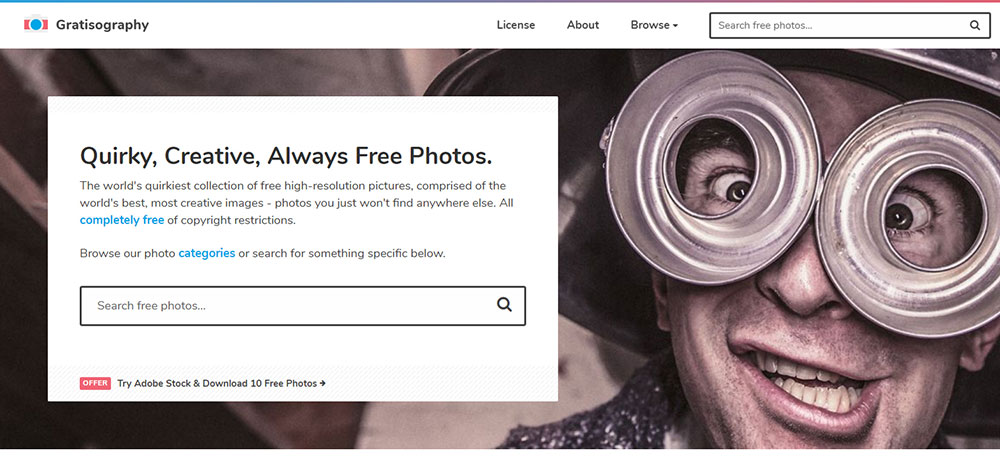Click the red OFFER badge

(95, 383)
